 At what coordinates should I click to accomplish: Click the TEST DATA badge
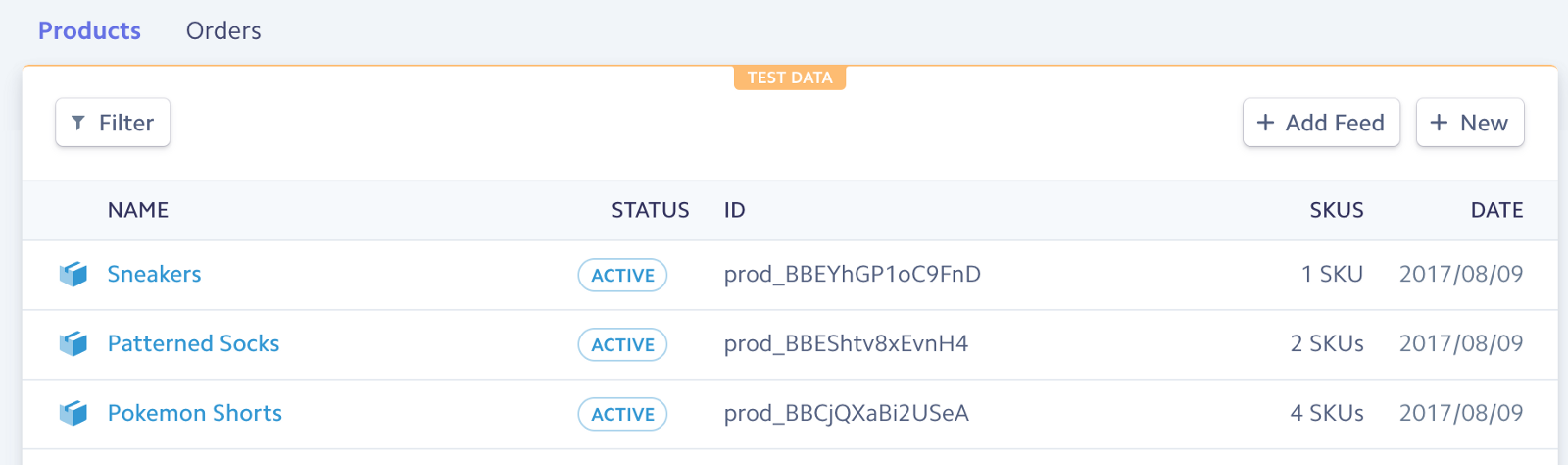click(789, 77)
